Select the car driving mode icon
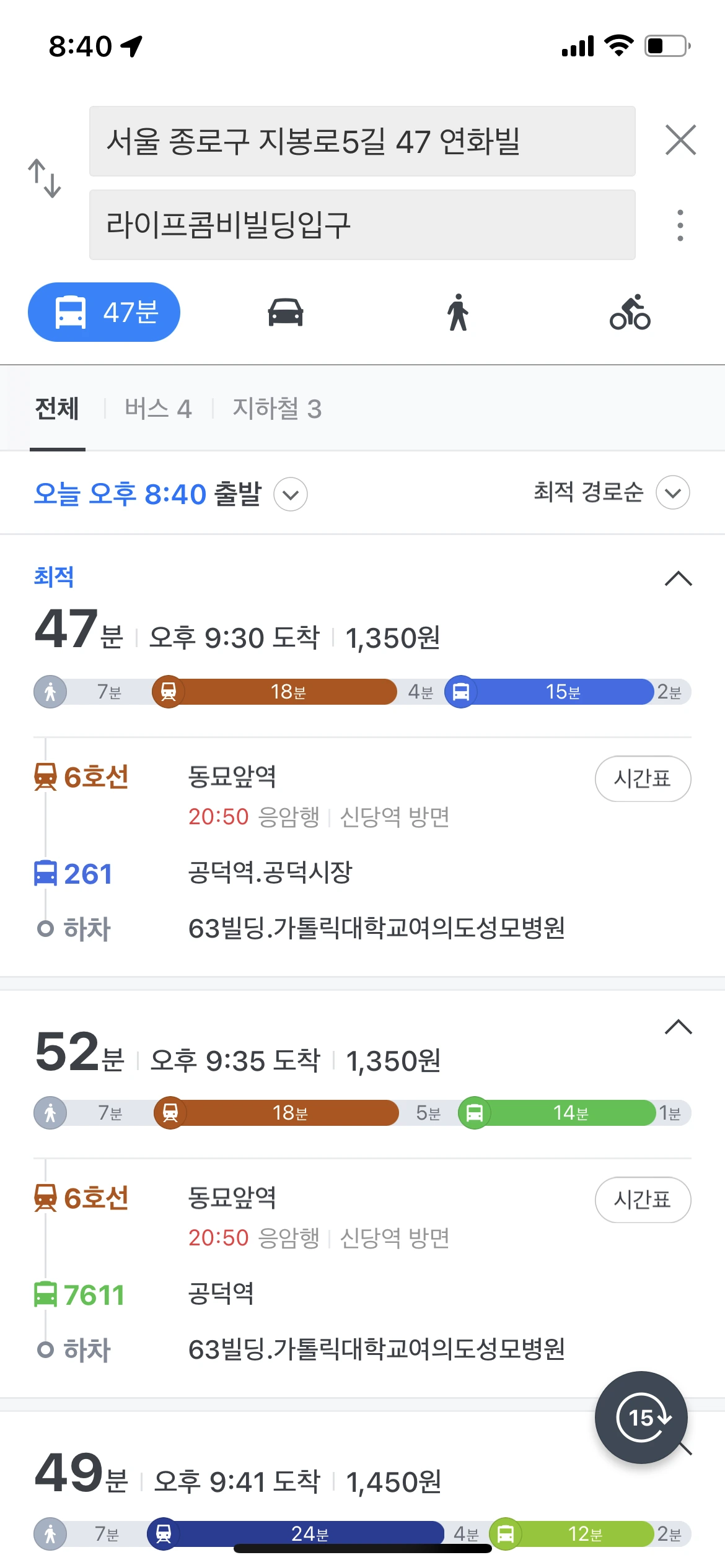 [x=285, y=312]
